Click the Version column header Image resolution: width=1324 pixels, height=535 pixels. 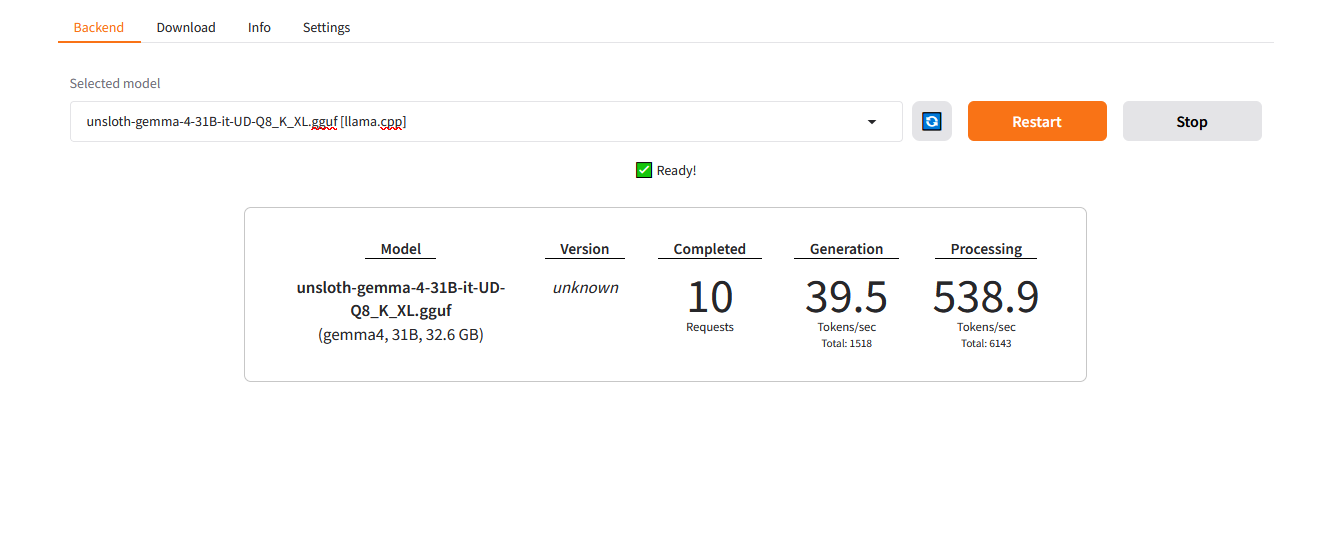point(584,249)
